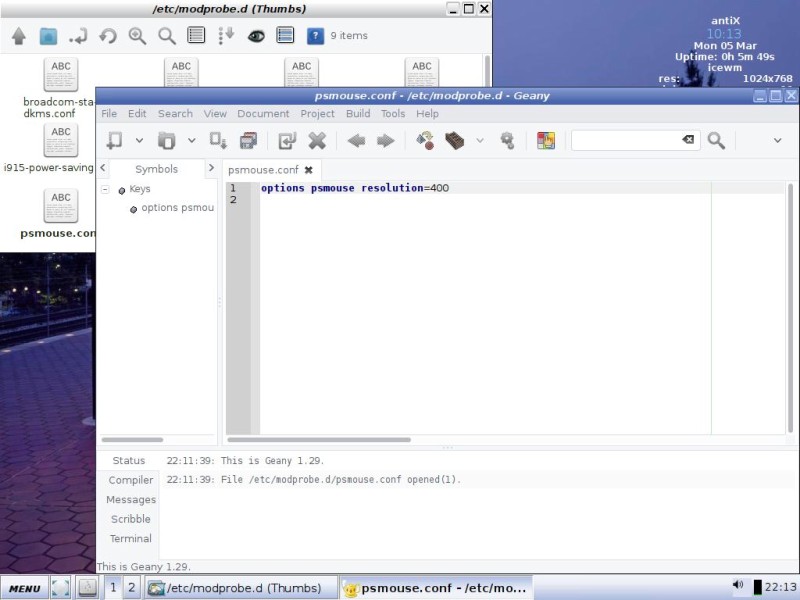
Task: Go up a directory in the file manager
Action: 19,36
